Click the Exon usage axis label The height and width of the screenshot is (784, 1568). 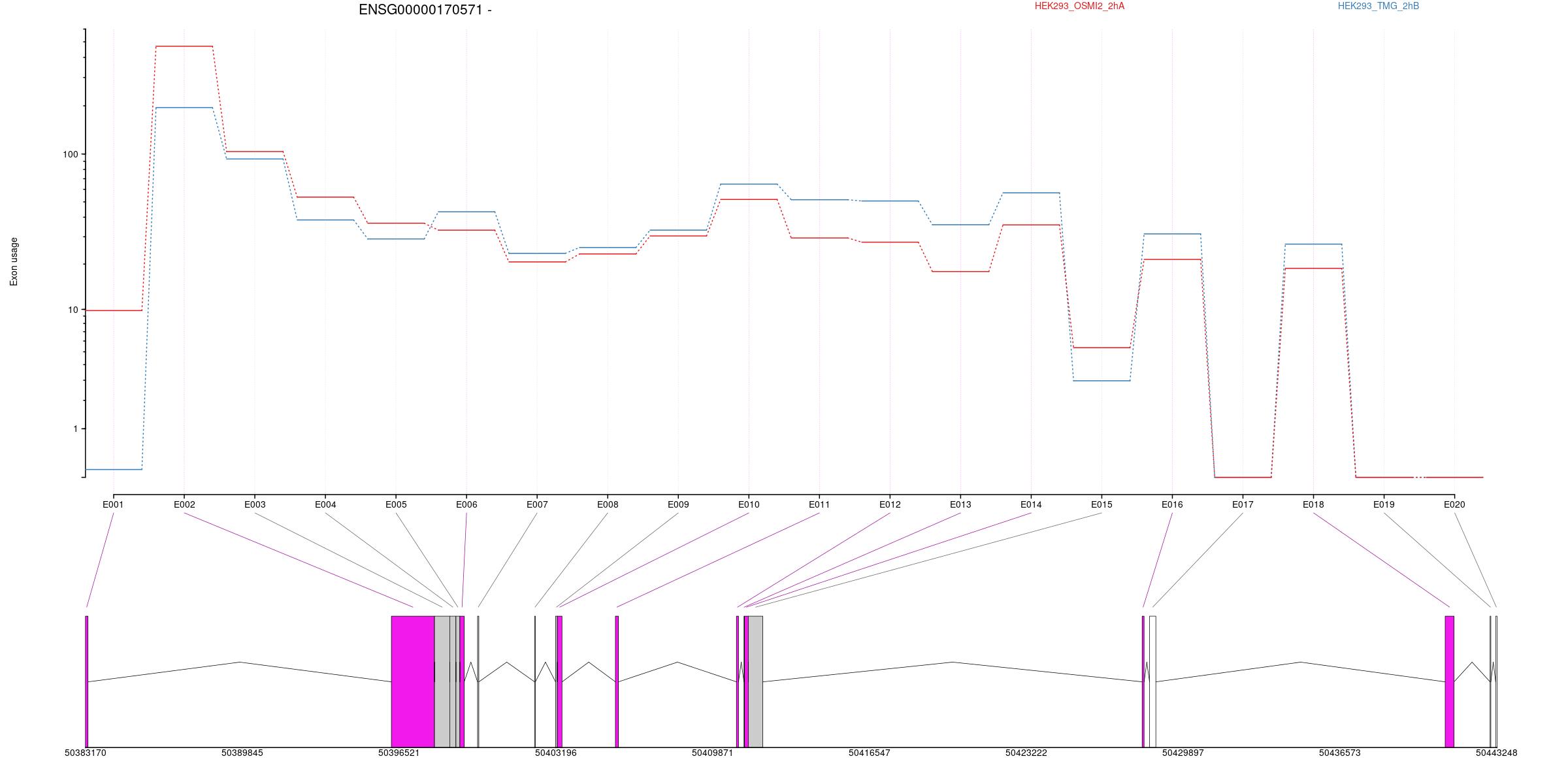click(14, 261)
